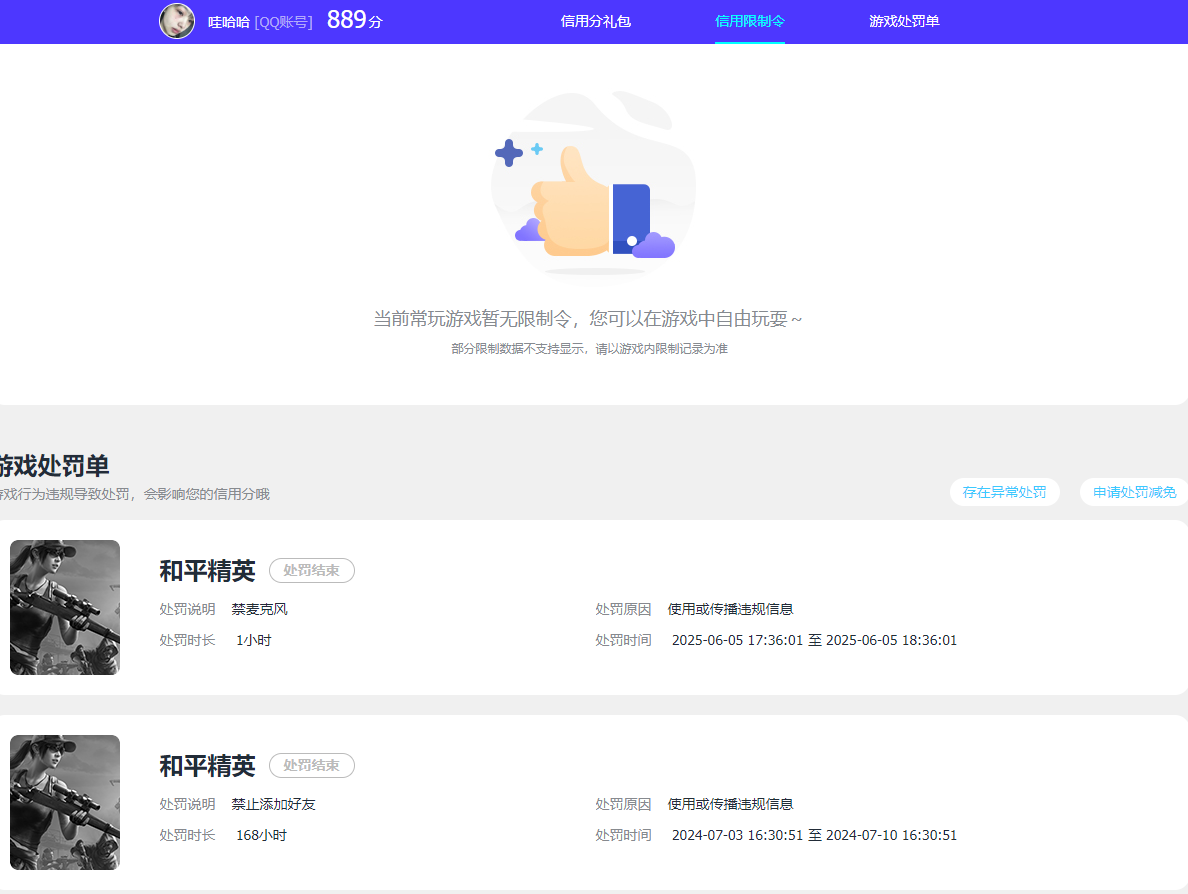Click the 处罚结束 badge on the second penalty
1188x894 pixels.
pyautogui.click(x=311, y=765)
